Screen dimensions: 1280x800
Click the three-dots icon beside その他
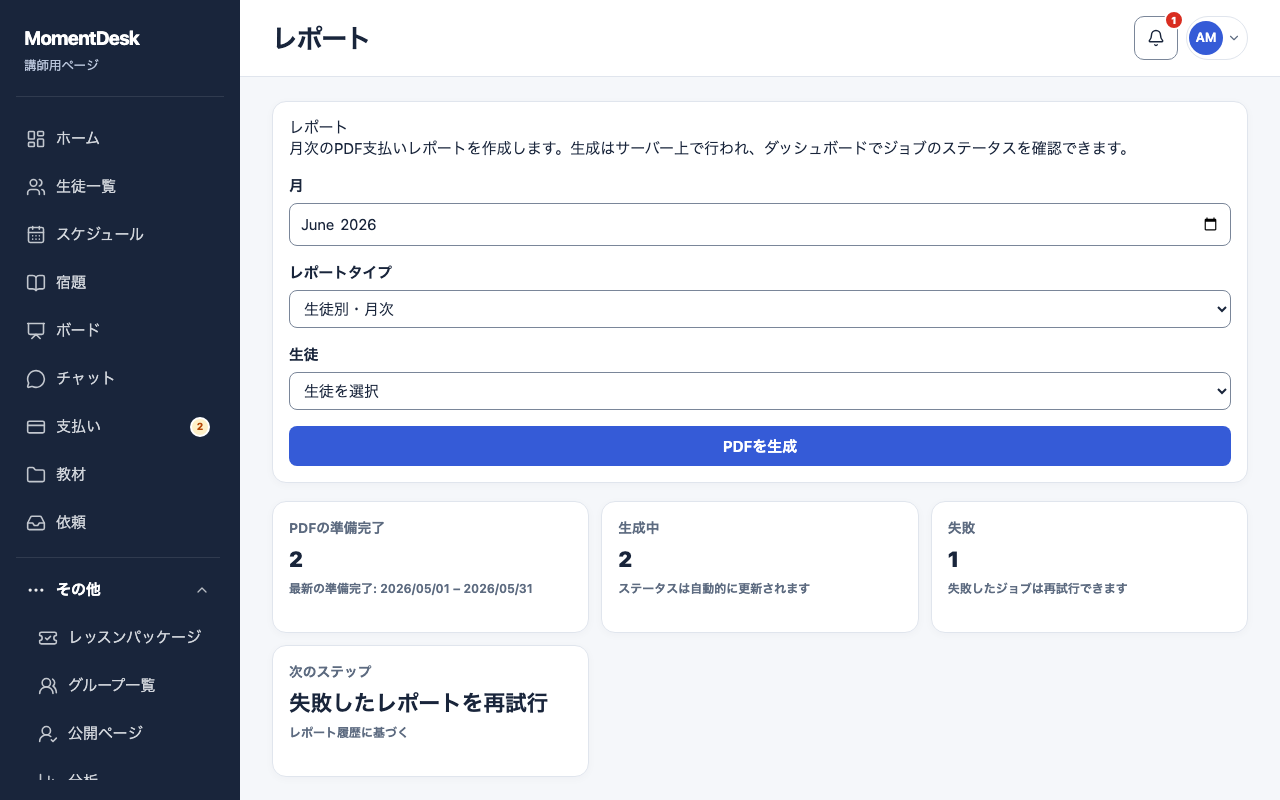(36, 590)
